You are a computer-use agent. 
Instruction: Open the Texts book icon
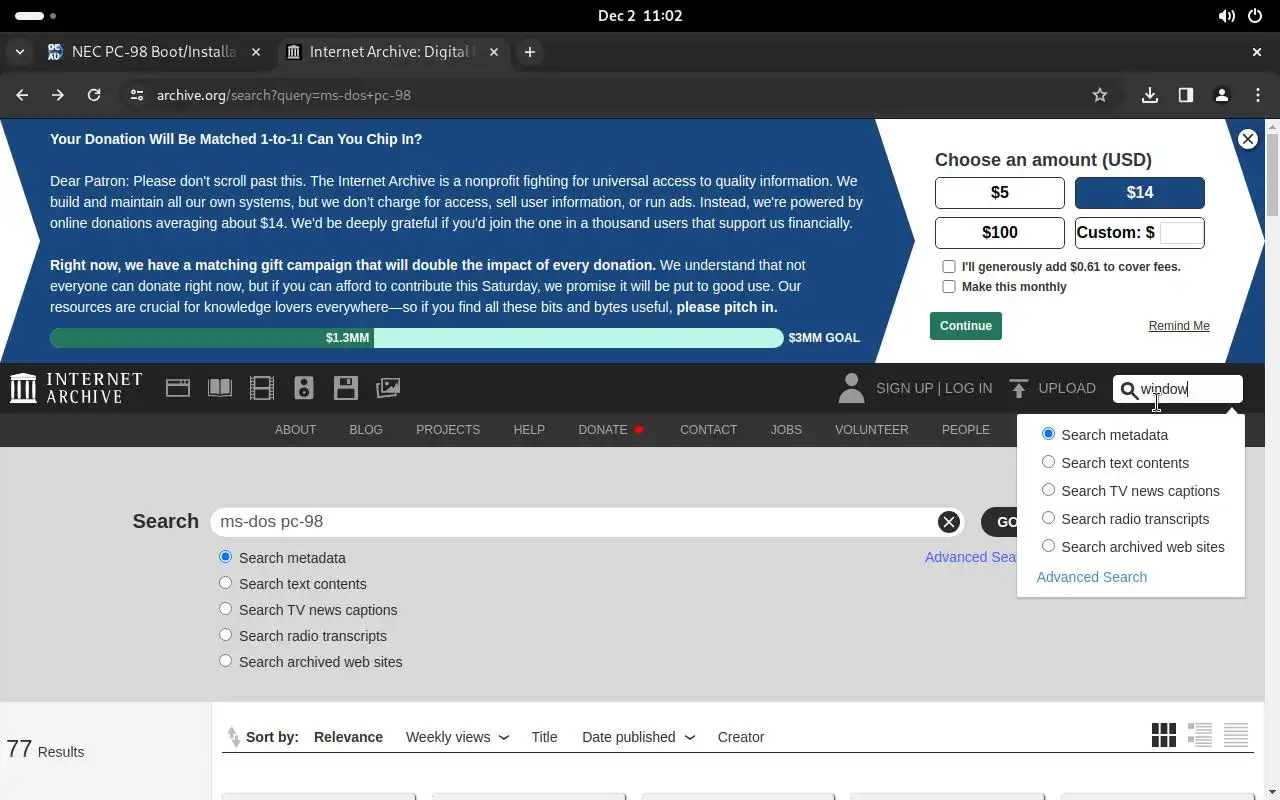click(220, 388)
